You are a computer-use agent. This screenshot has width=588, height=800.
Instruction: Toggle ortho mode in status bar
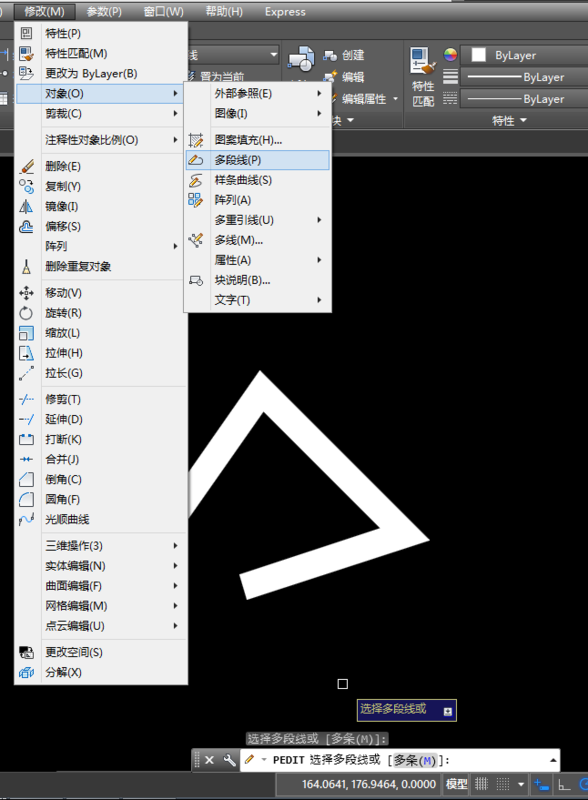coord(564,784)
